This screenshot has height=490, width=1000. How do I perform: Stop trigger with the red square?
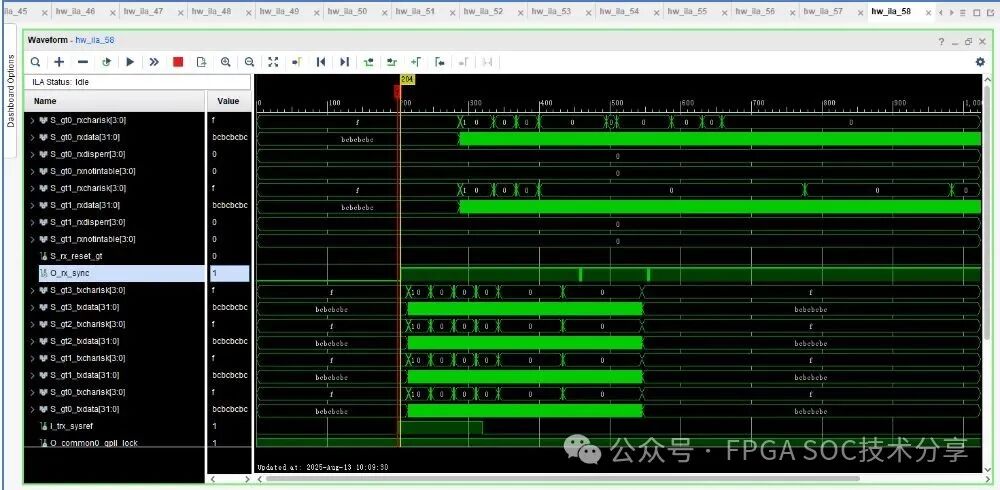point(178,62)
